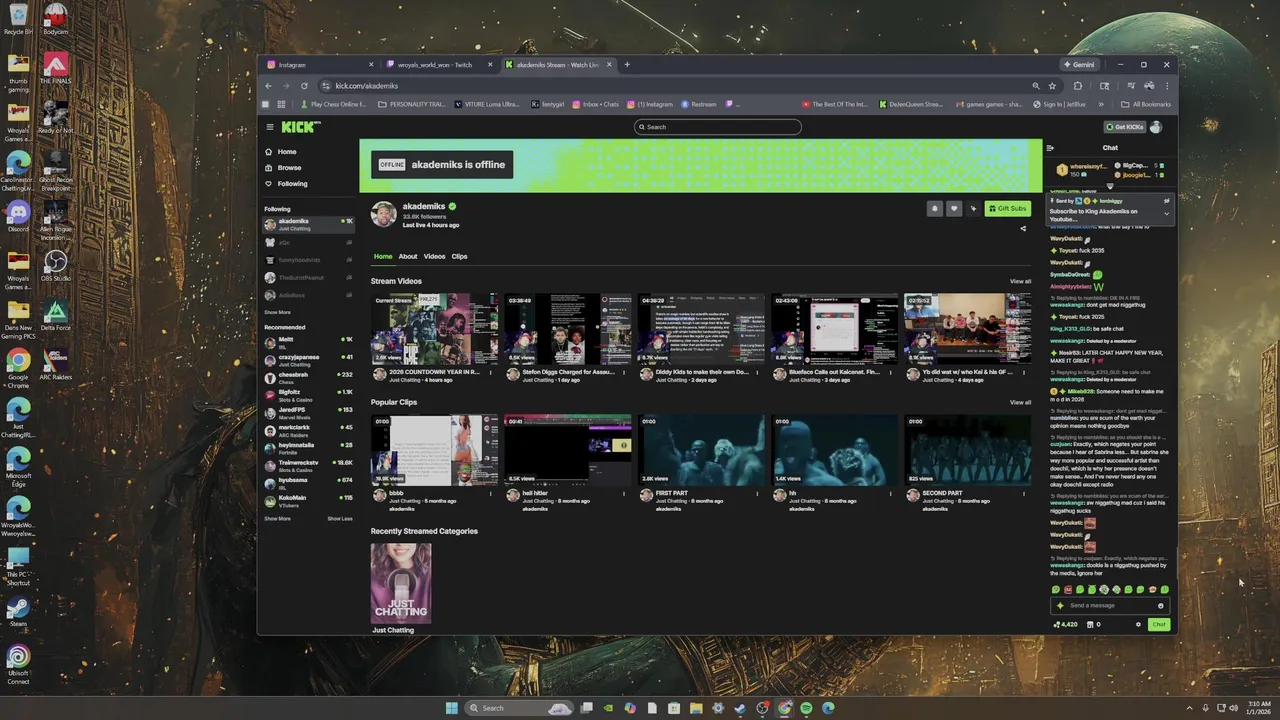
Task: Switch to wroyals_world_won Twitch tab
Action: [x=438, y=65]
